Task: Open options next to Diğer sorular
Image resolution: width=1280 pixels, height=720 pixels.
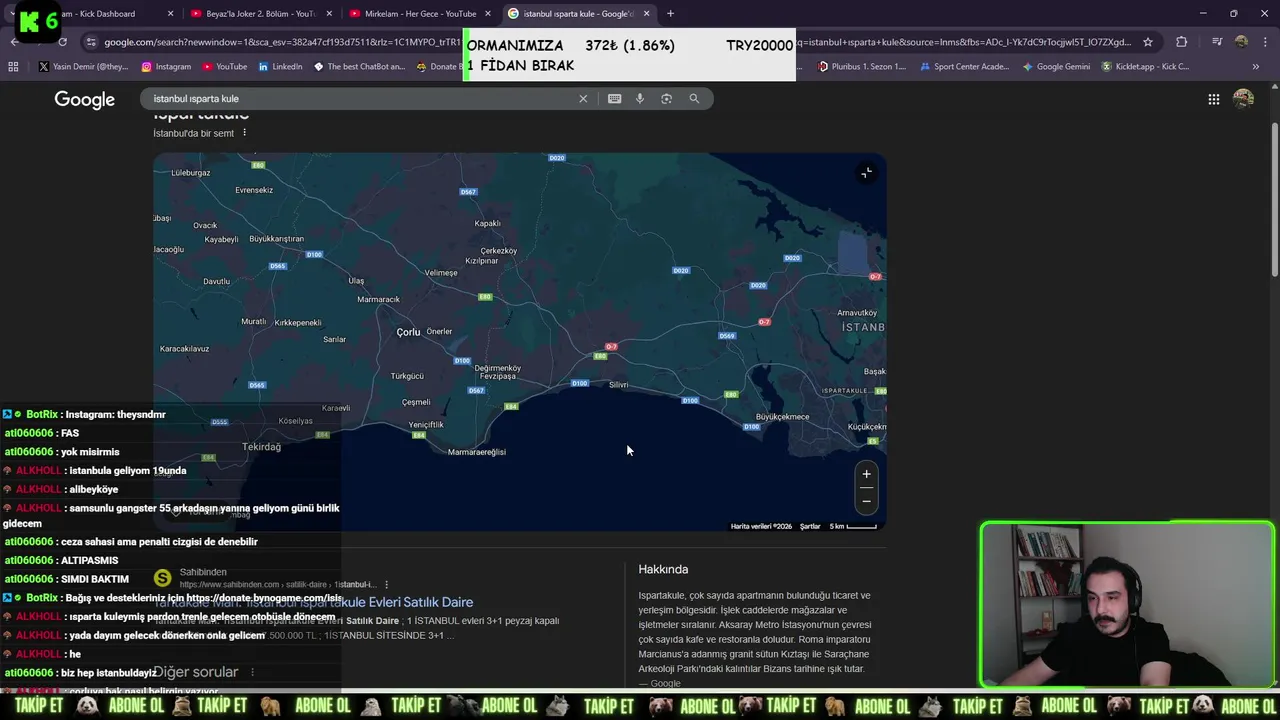Action: [x=252, y=672]
